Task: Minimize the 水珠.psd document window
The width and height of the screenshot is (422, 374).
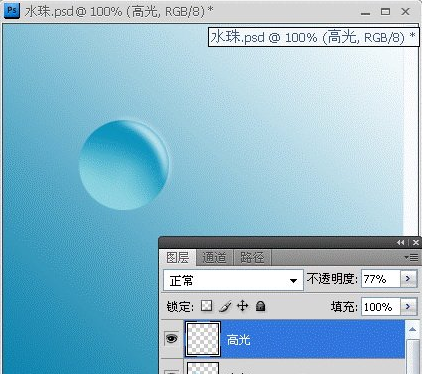Action: (366, 13)
